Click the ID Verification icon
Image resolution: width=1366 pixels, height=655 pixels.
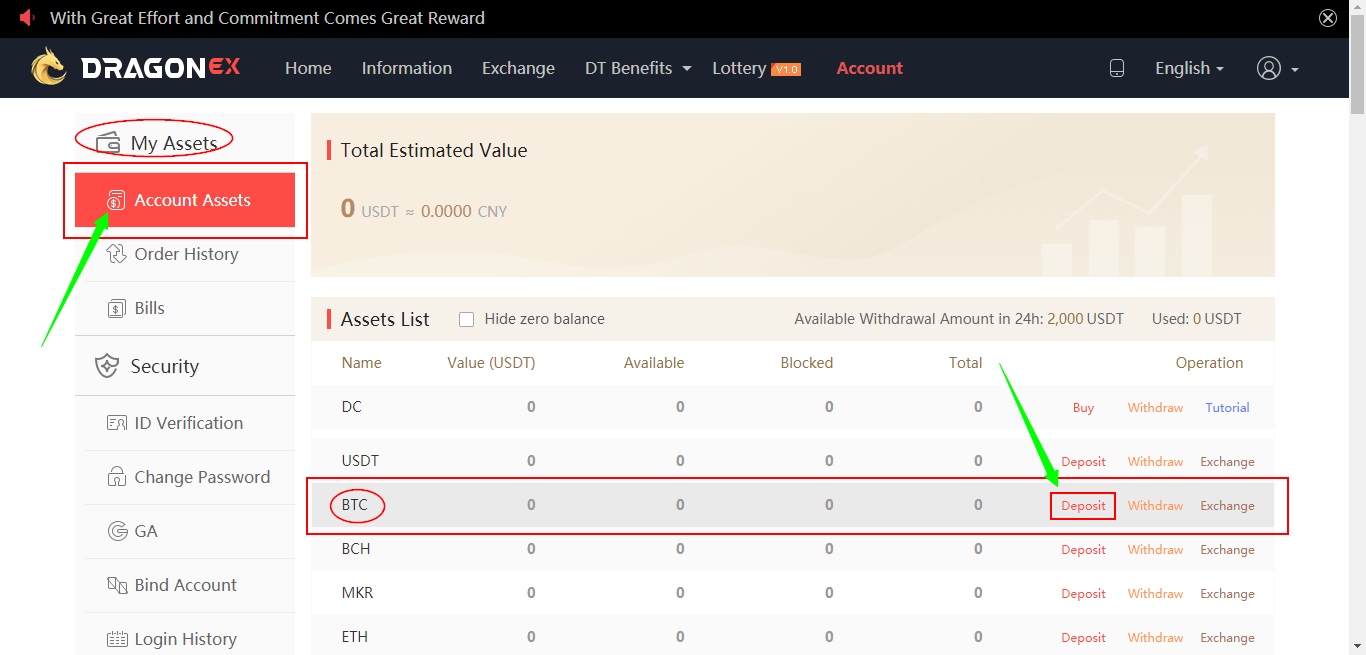point(116,423)
